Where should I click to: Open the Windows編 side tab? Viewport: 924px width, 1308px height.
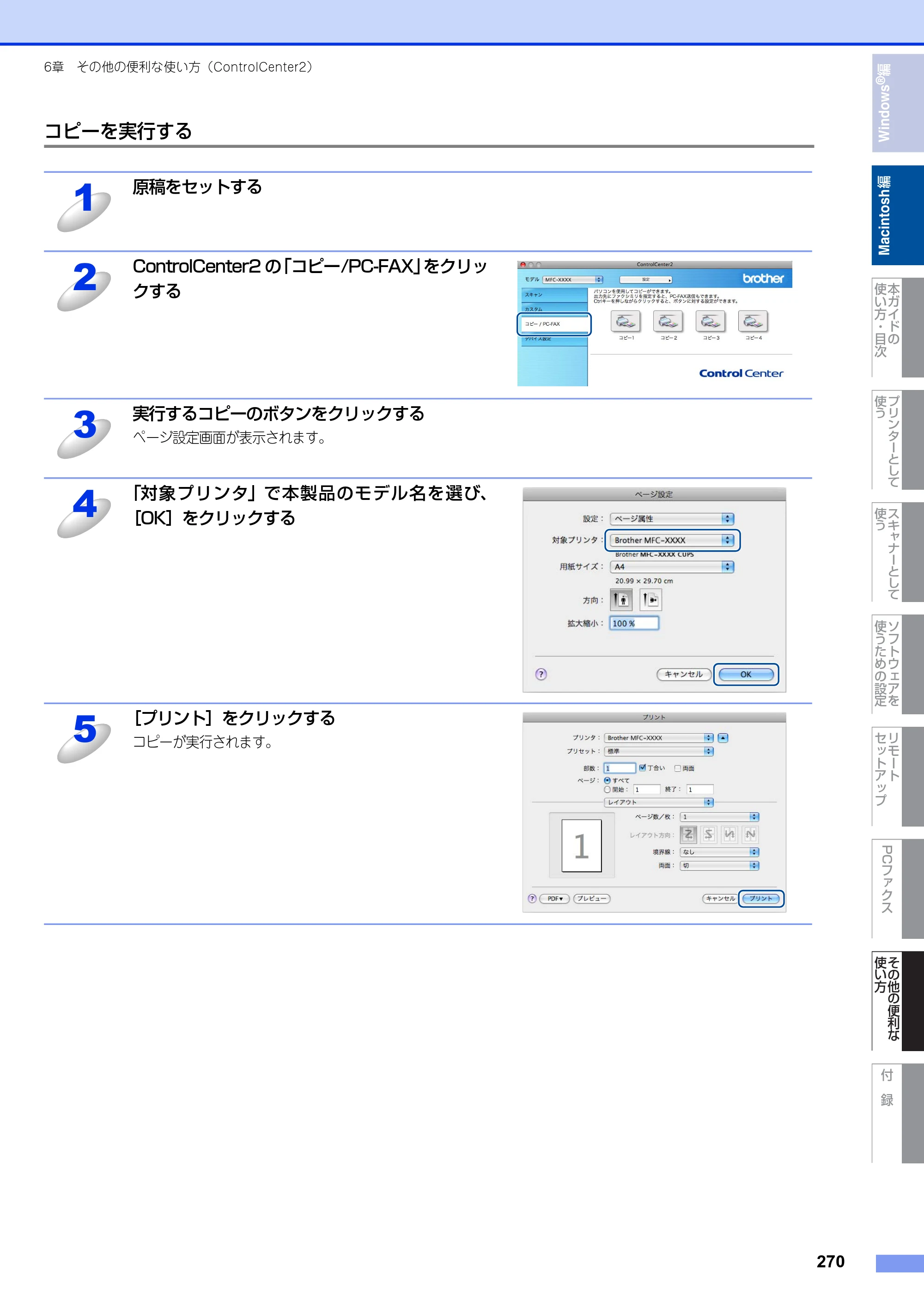point(897,103)
